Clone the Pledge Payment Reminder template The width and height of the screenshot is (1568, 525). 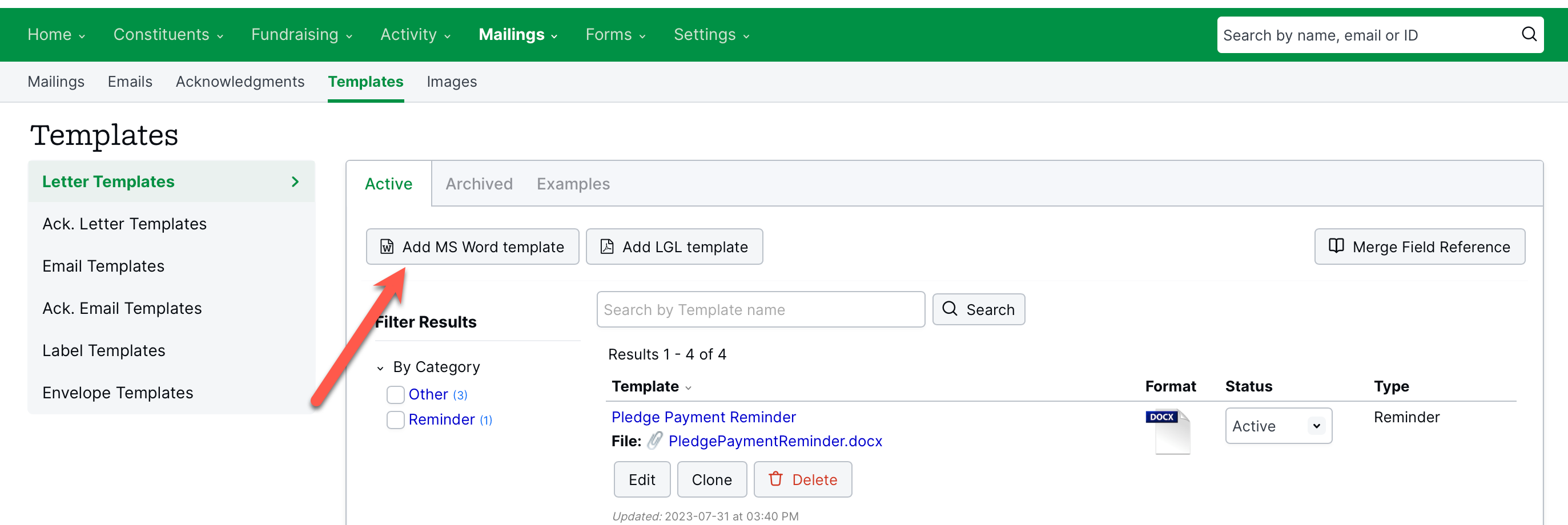pyautogui.click(x=712, y=479)
